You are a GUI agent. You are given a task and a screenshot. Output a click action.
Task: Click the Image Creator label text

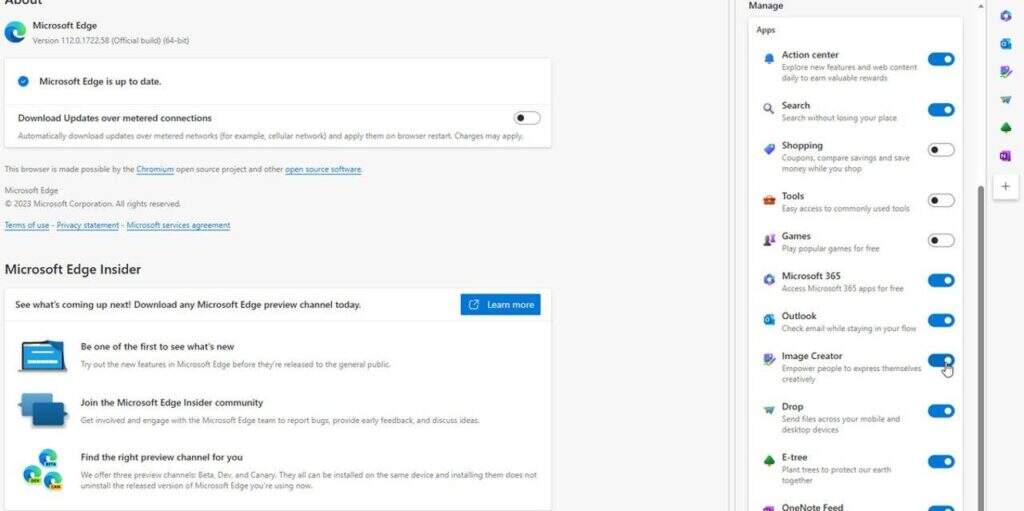pyautogui.click(x=812, y=356)
